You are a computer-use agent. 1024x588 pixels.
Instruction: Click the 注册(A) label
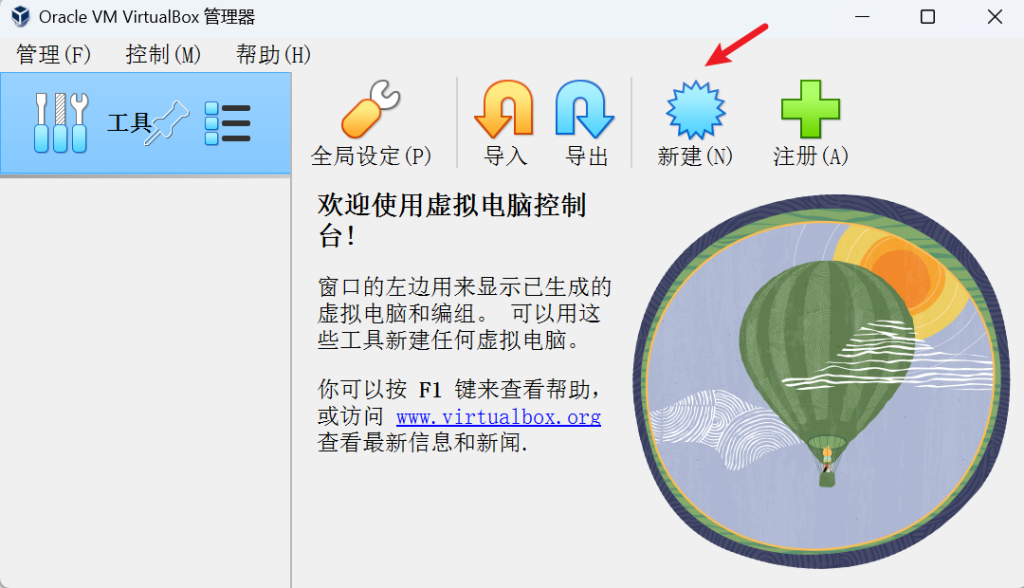tap(810, 156)
